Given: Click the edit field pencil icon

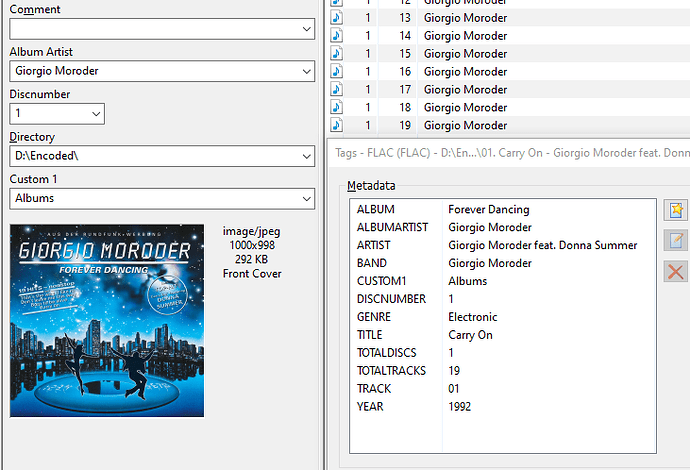Looking at the screenshot, I should tap(676, 240).
